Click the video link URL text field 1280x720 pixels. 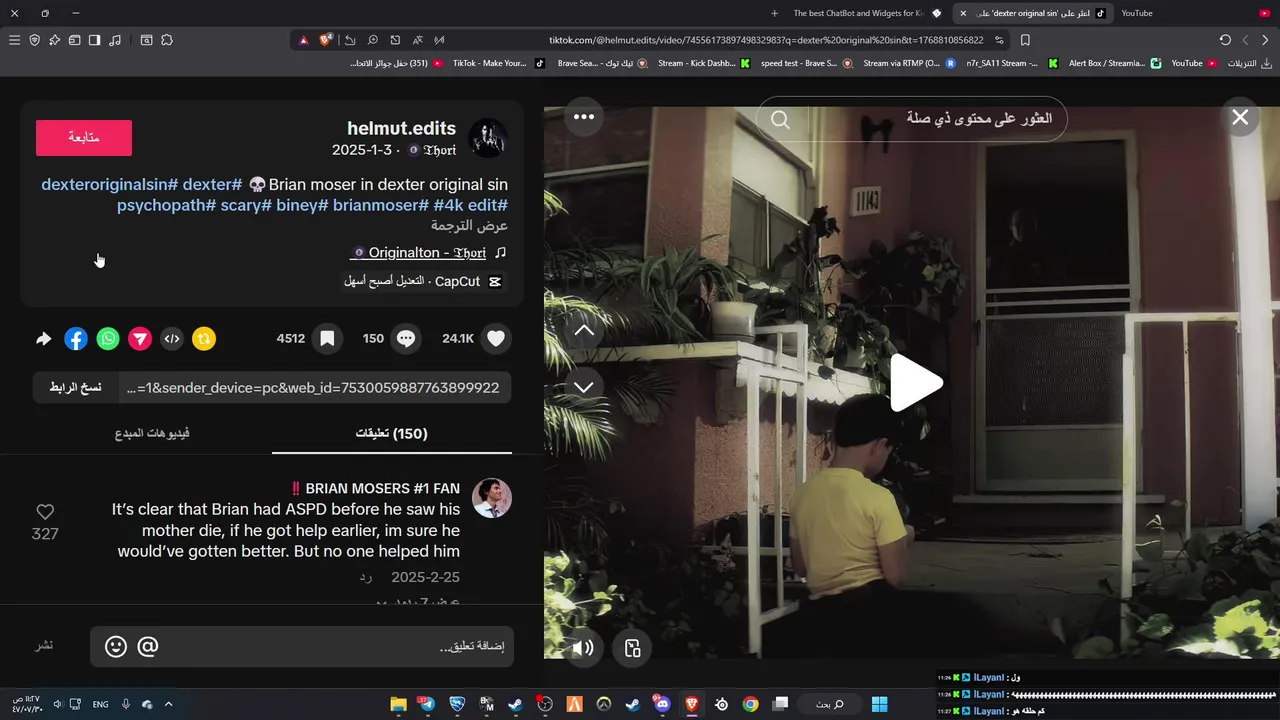tap(314, 388)
